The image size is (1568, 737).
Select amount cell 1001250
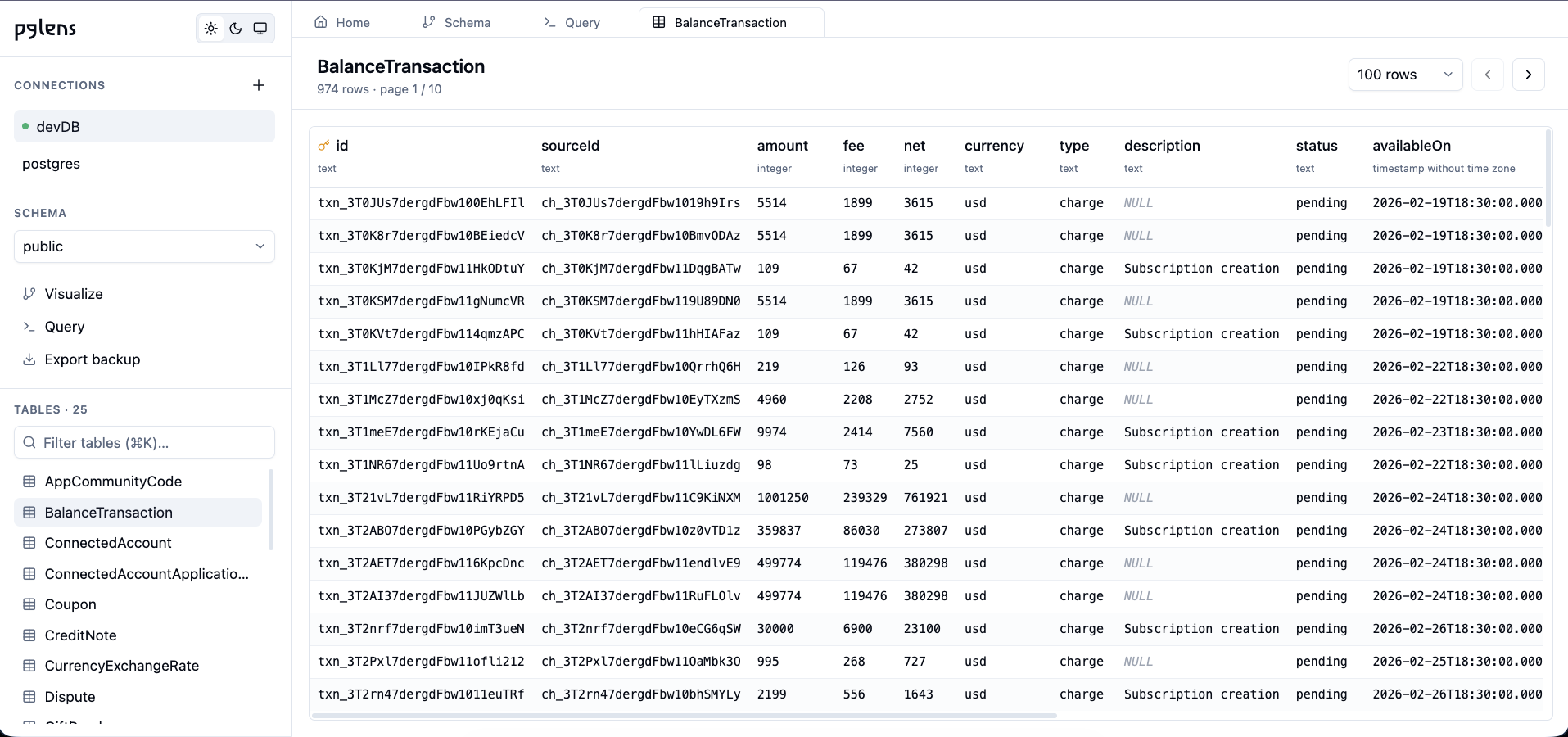pos(783,498)
